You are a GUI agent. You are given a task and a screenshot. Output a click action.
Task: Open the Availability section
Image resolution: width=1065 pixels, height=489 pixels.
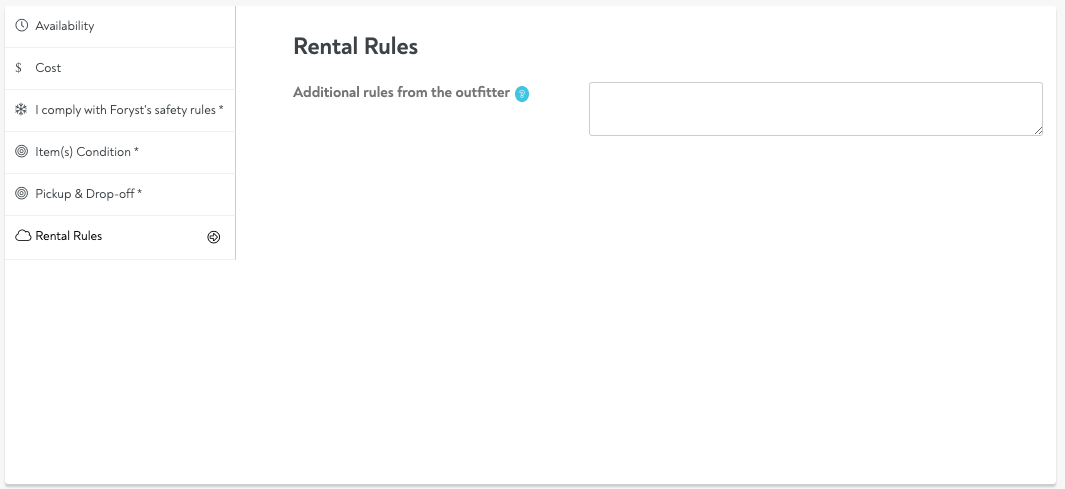pyautogui.click(x=65, y=26)
